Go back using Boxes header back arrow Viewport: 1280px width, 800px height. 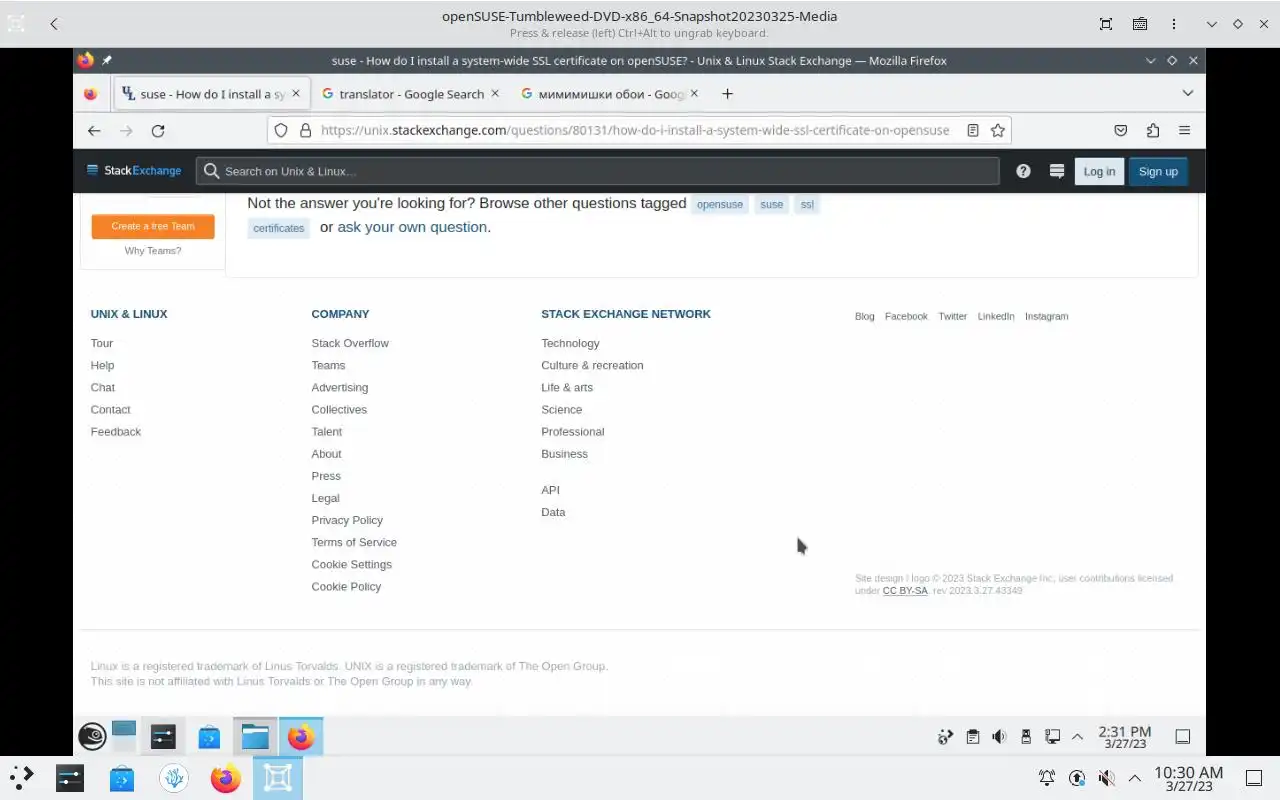54,24
